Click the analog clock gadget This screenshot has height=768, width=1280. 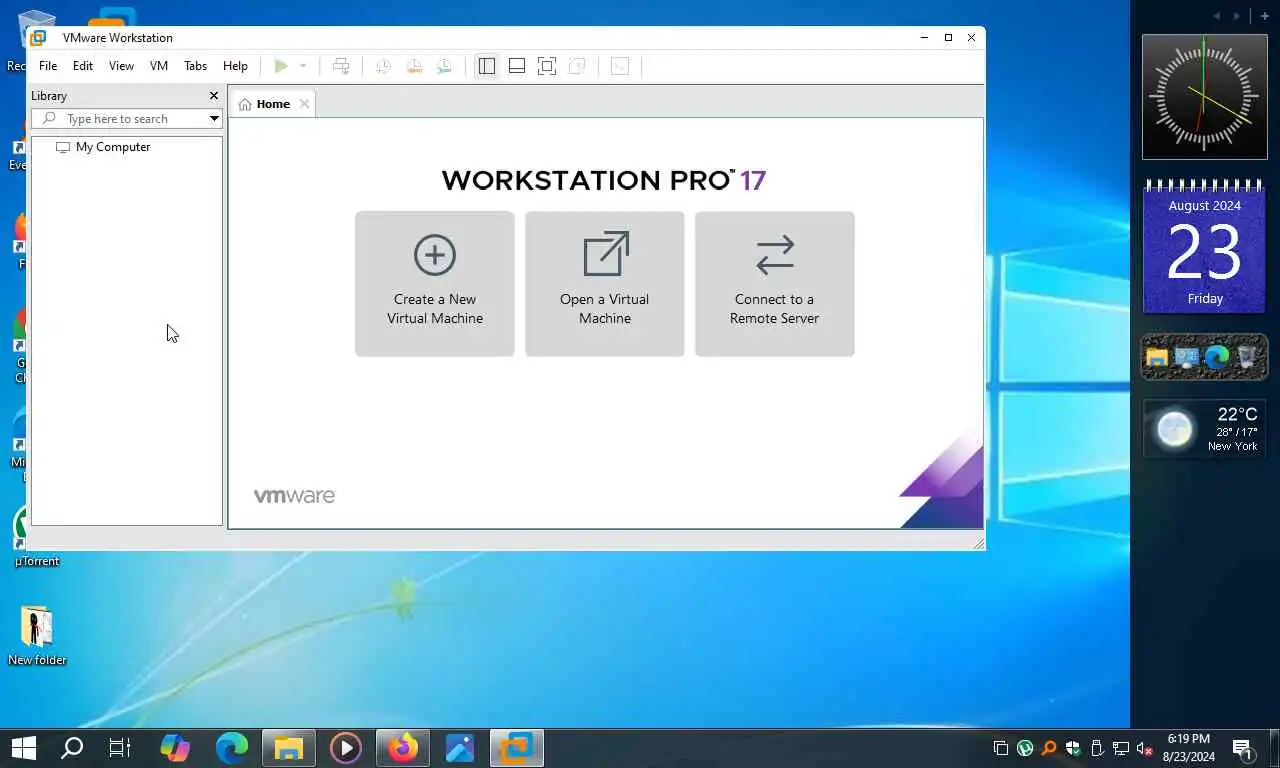1205,97
